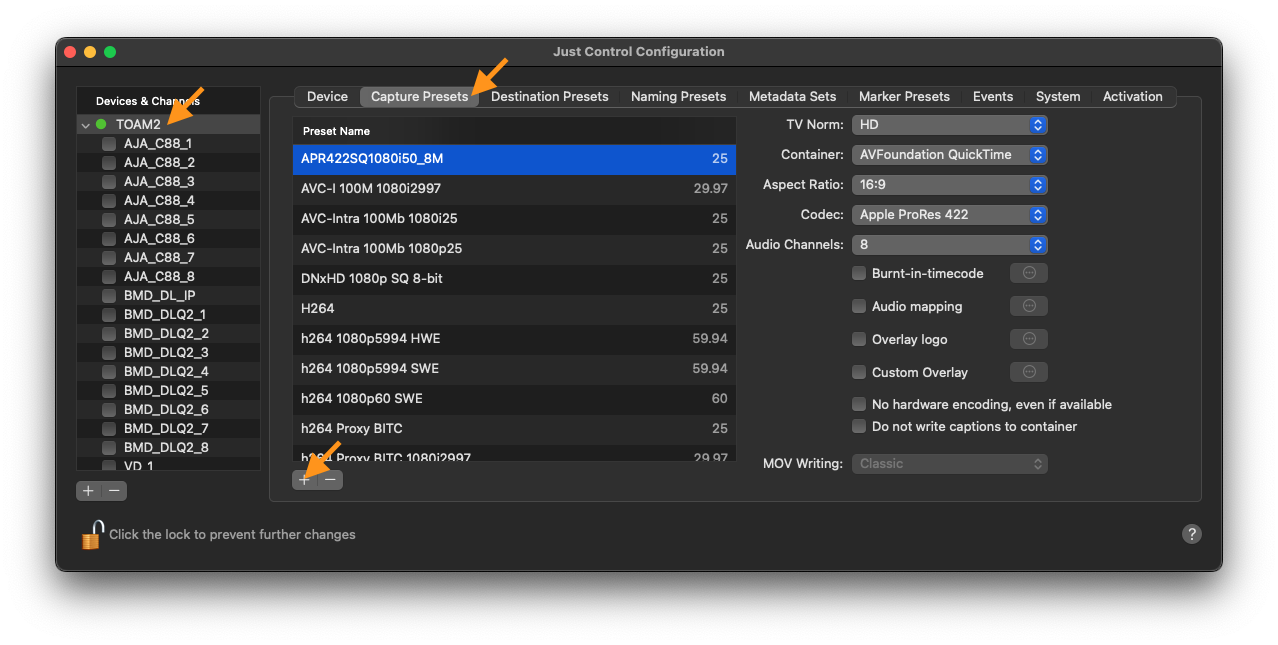1278x645 pixels.
Task: Click the lock icon to prevent changes
Action: [92, 535]
